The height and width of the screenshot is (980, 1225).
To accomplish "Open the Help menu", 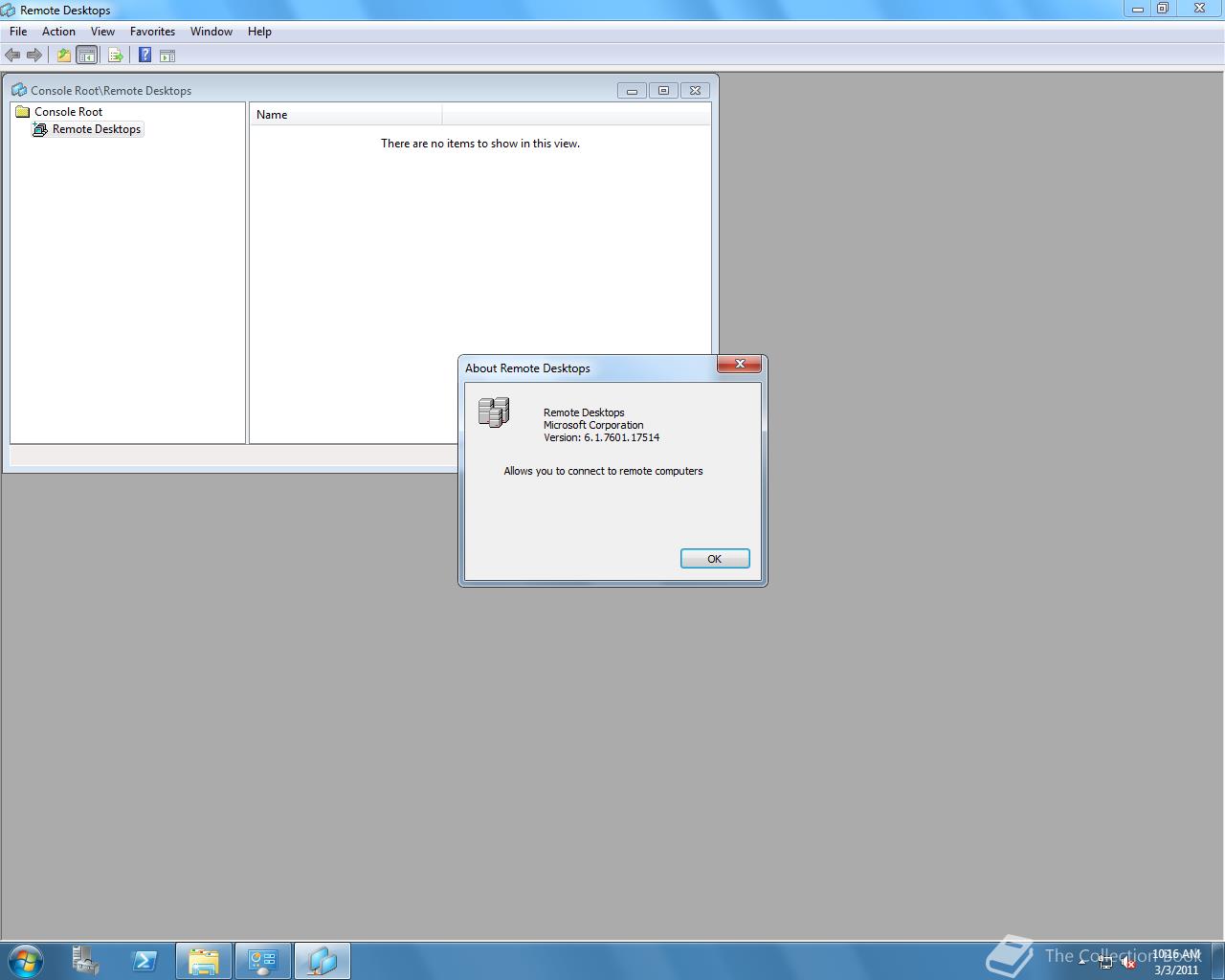I will pos(259,32).
